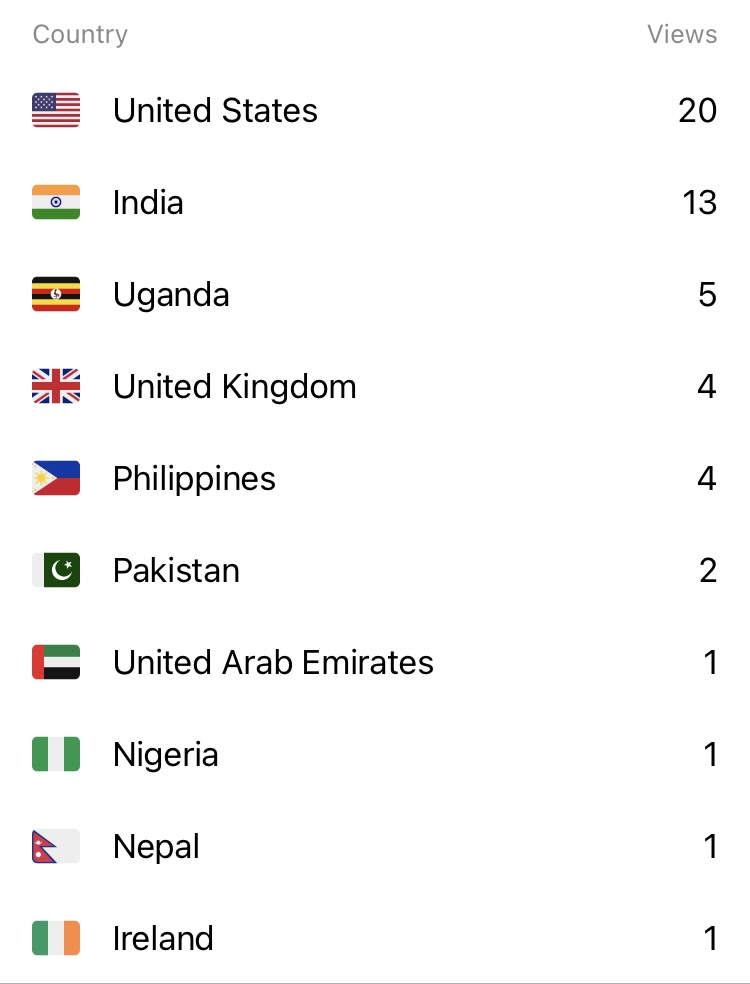The width and height of the screenshot is (750, 984).
Task: Select the United Kingdom country name
Action: coord(234,386)
